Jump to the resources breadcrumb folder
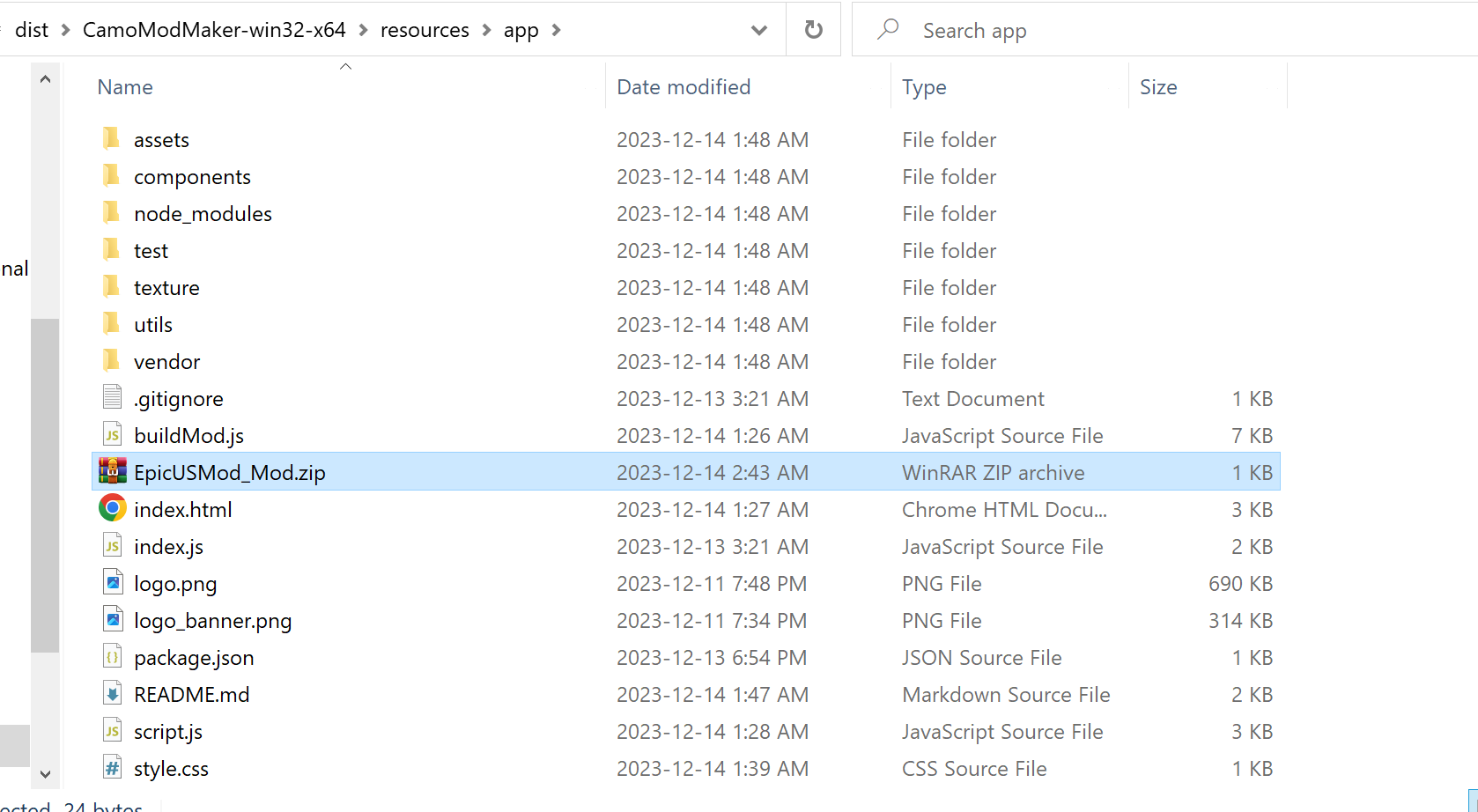 (425, 30)
